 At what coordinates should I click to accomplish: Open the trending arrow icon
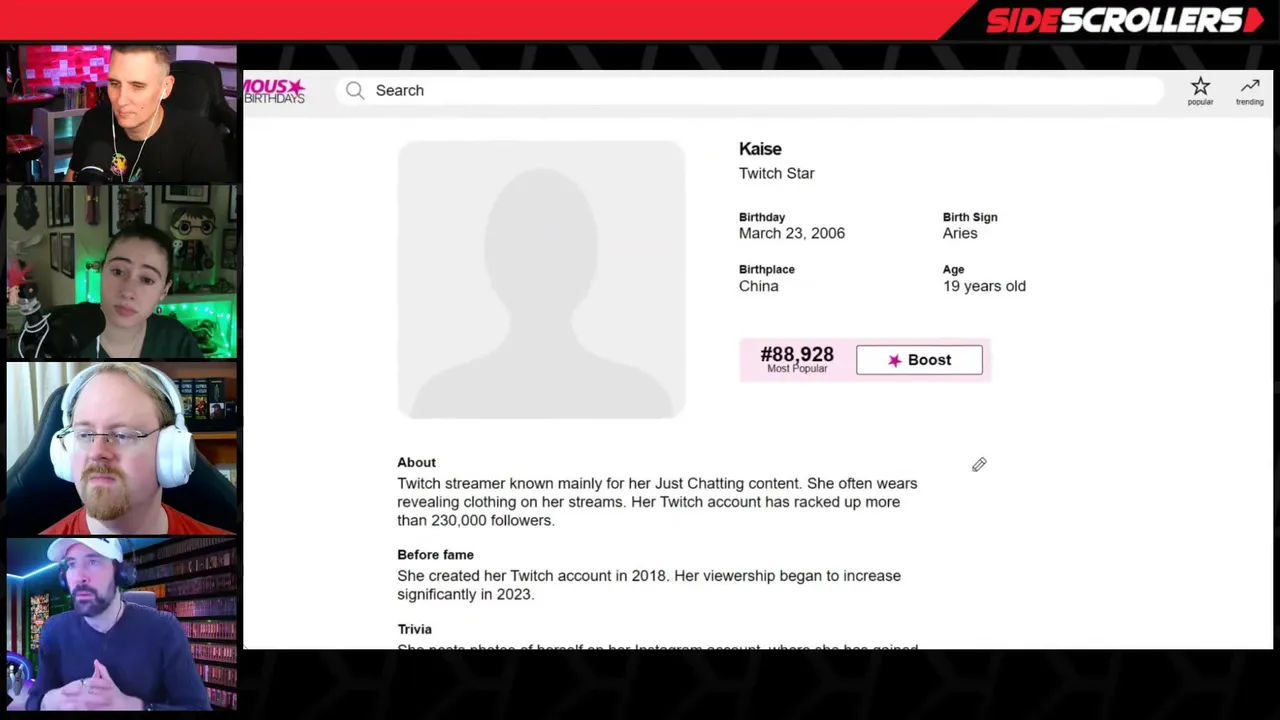coord(1249,91)
